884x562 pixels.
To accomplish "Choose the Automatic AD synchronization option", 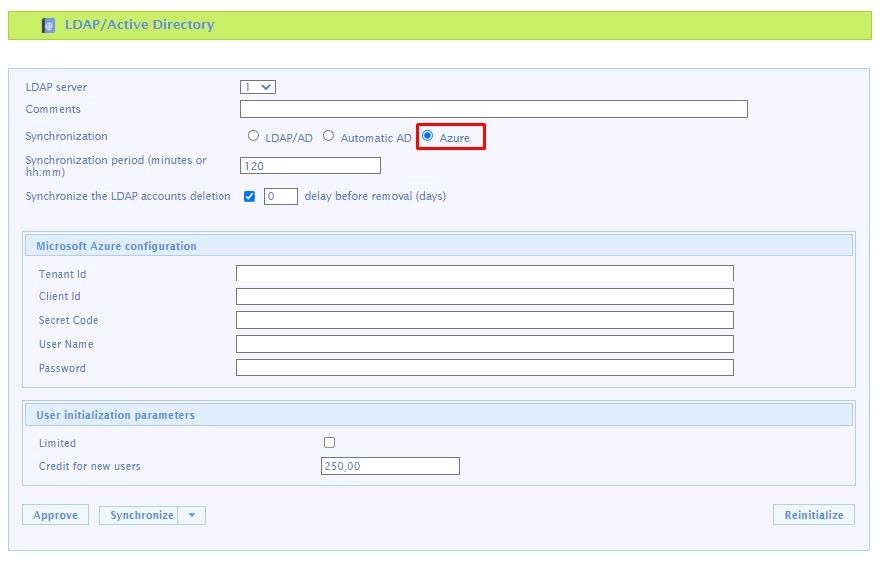I will pyautogui.click(x=328, y=136).
